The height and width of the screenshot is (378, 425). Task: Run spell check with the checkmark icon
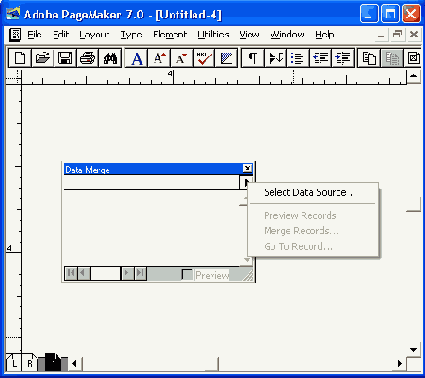point(204,58)
